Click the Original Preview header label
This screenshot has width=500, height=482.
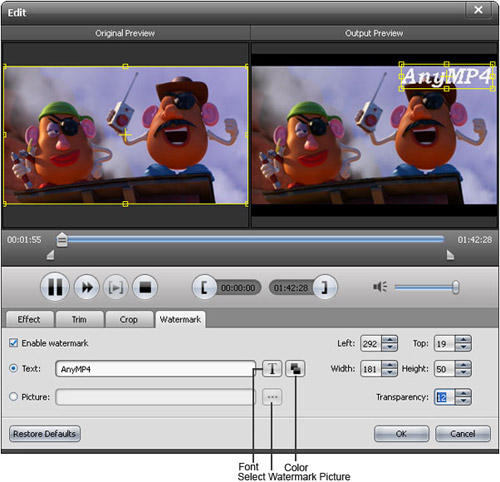[125, 33]
